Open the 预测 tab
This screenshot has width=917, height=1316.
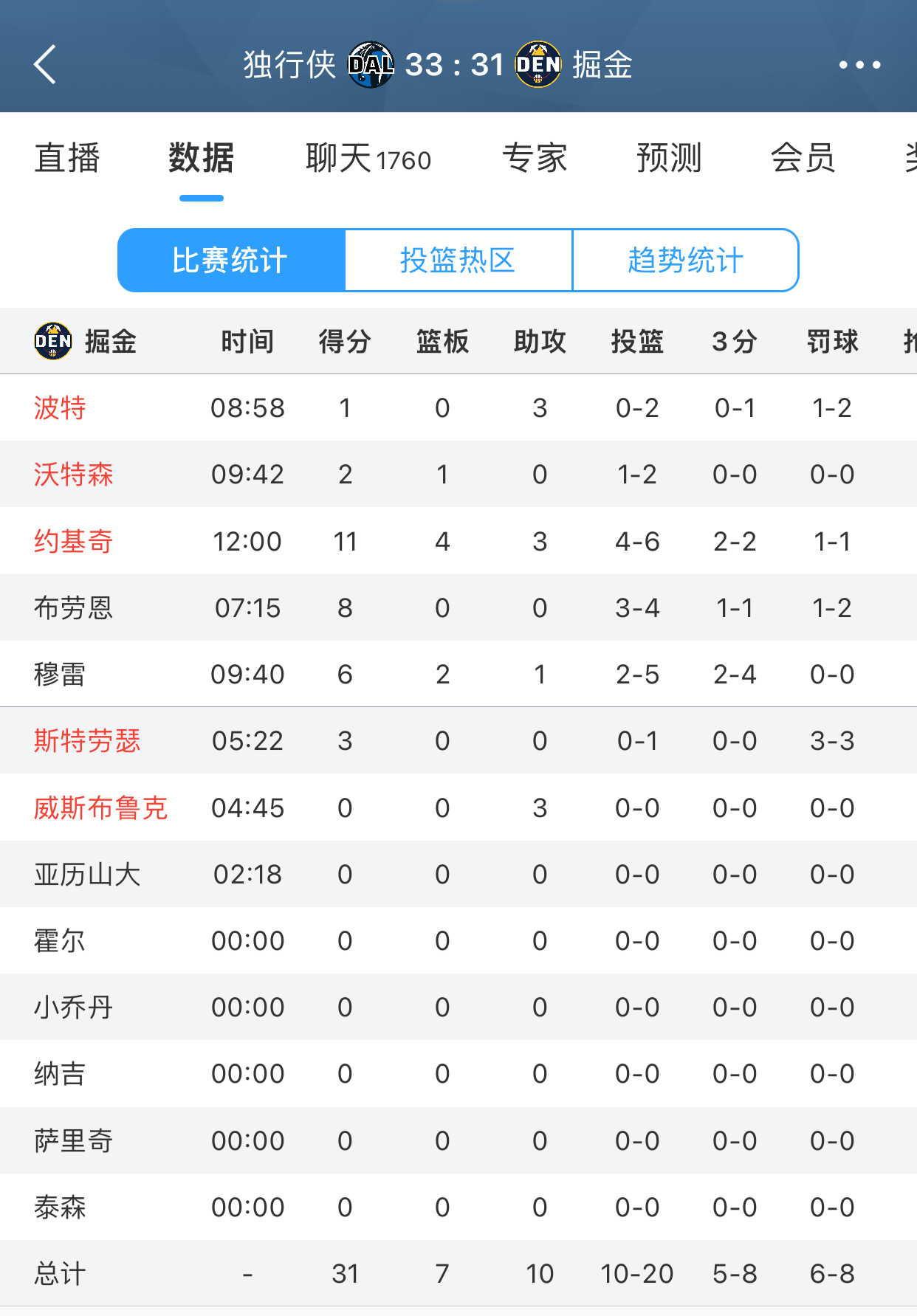click(x=670, y=158)
